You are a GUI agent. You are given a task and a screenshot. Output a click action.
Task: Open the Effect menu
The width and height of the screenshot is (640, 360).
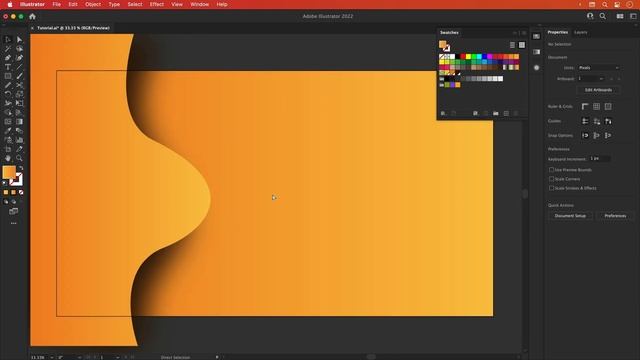pos(156,4)
